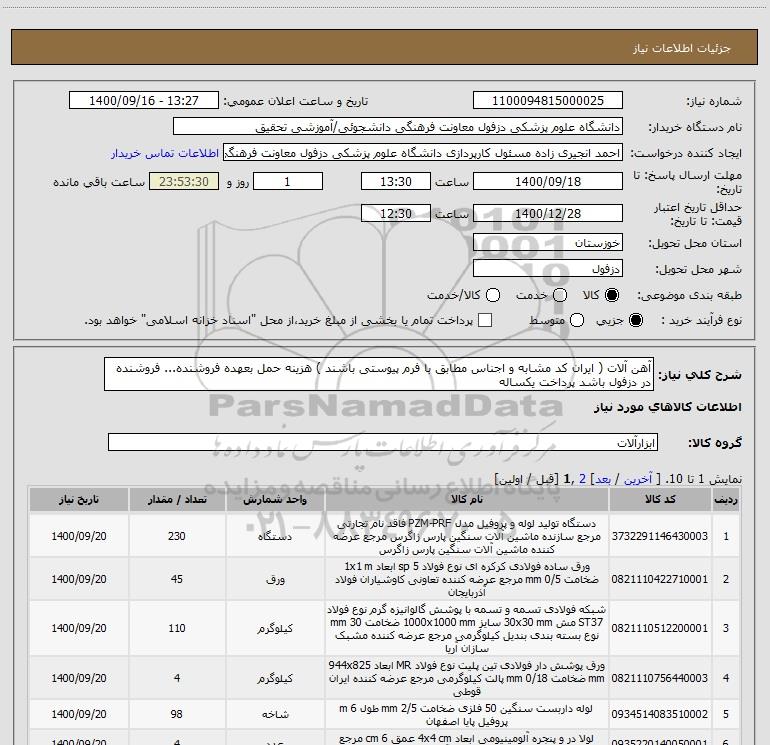The width and height of the screenshot is (770, 745).
Task: Click the شرح کلی نیاز description box
Action: [379, 375]
